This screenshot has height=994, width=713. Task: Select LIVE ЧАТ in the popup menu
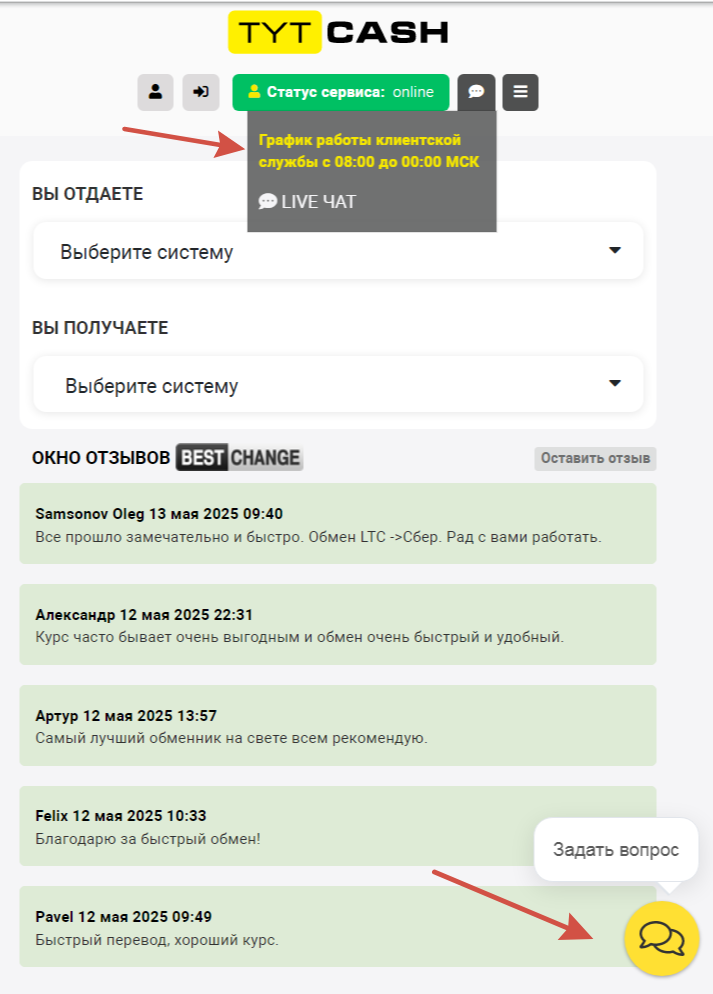tap(308, 202)
